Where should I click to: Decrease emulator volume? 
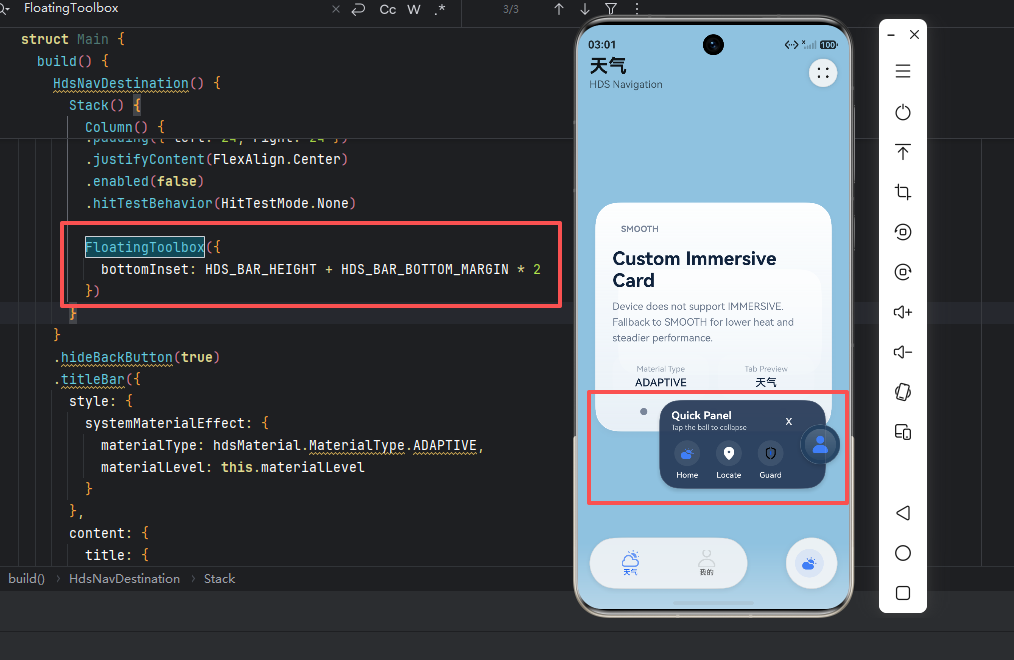point(903,352)
